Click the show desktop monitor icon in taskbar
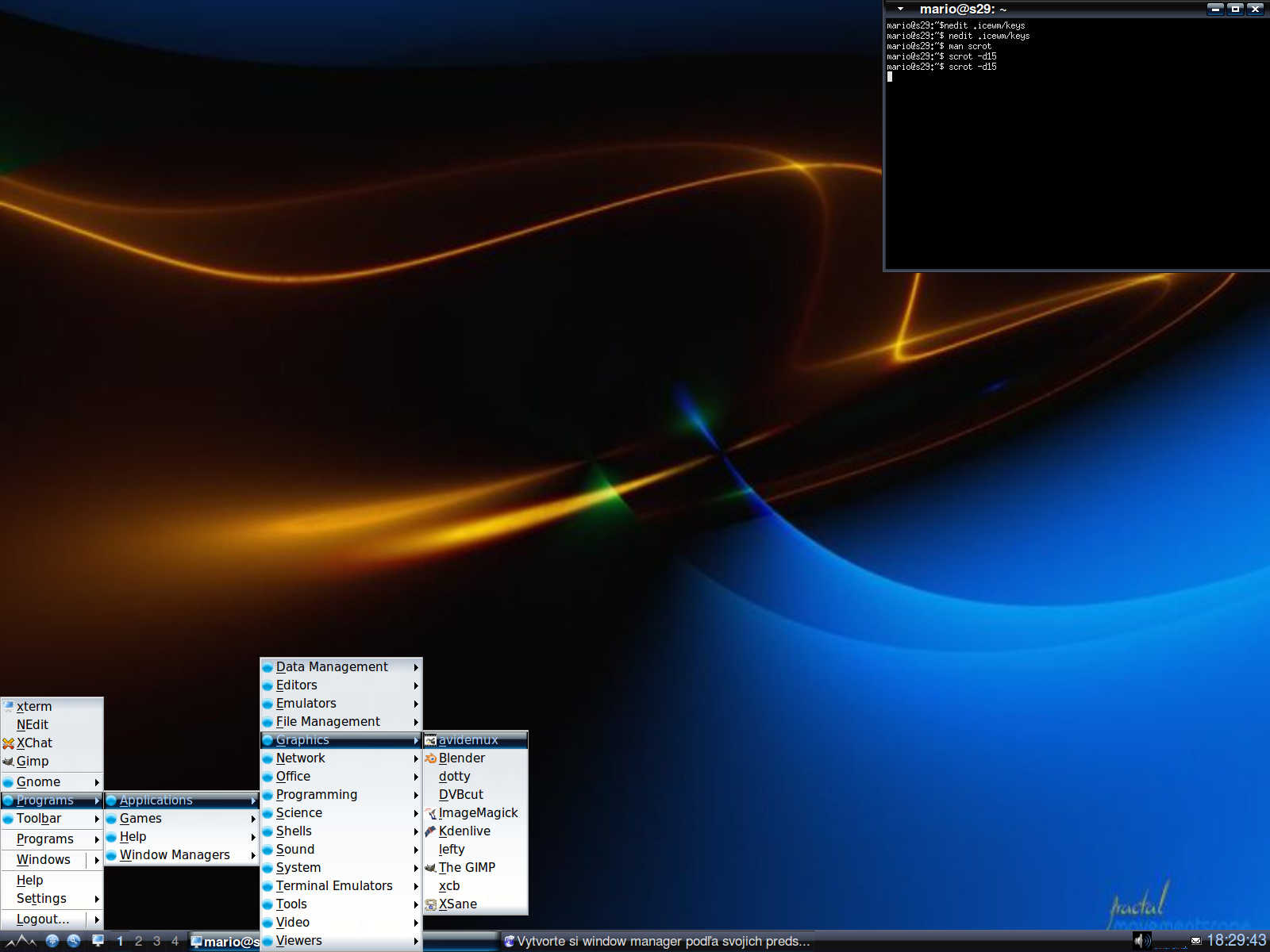Image resolution: width=1270 pixels, height=952 pixels. (x=98, y=941)
